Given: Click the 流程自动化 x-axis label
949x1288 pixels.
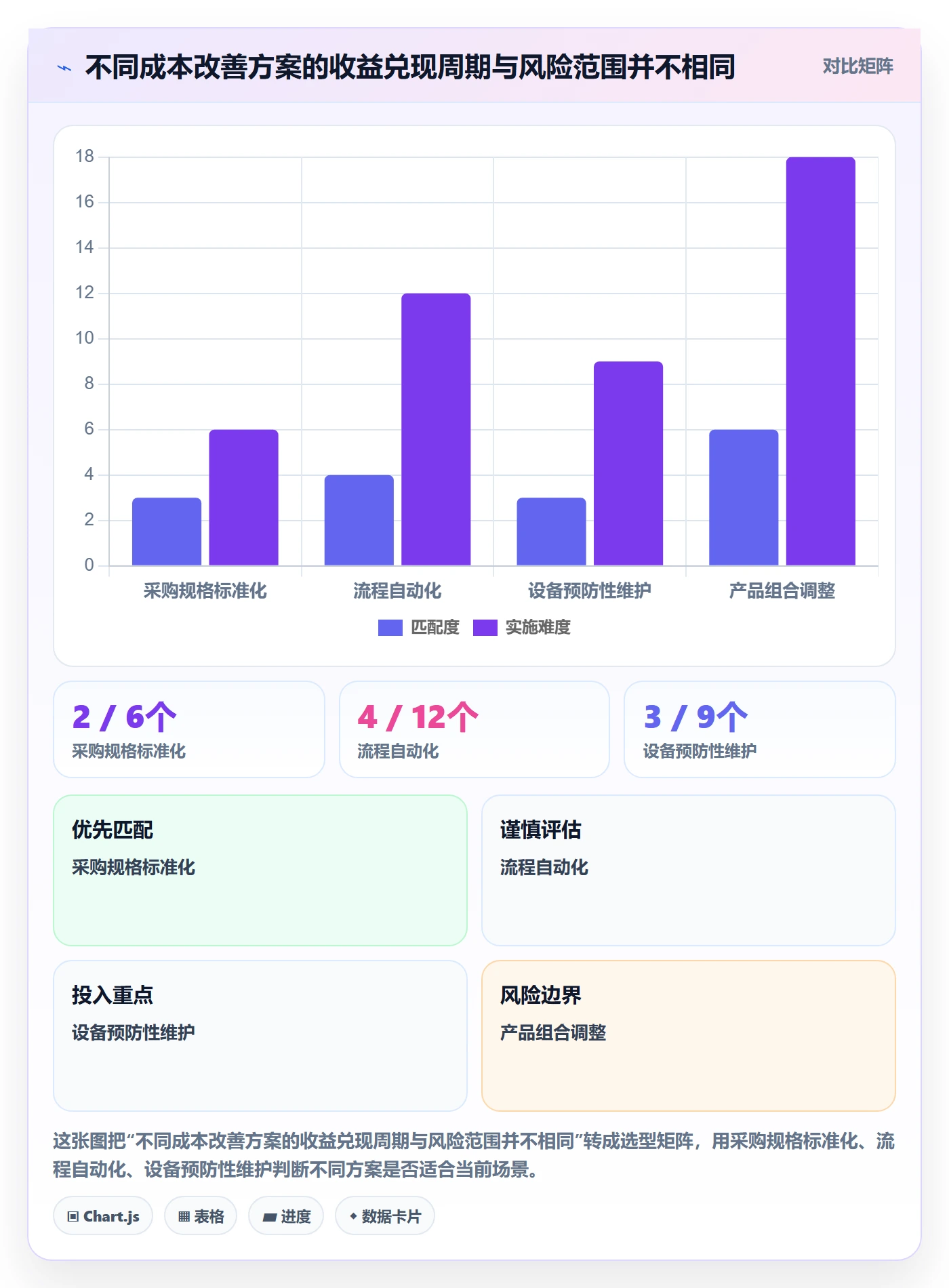Looking at the screenshot, I should tap(397, 591).
